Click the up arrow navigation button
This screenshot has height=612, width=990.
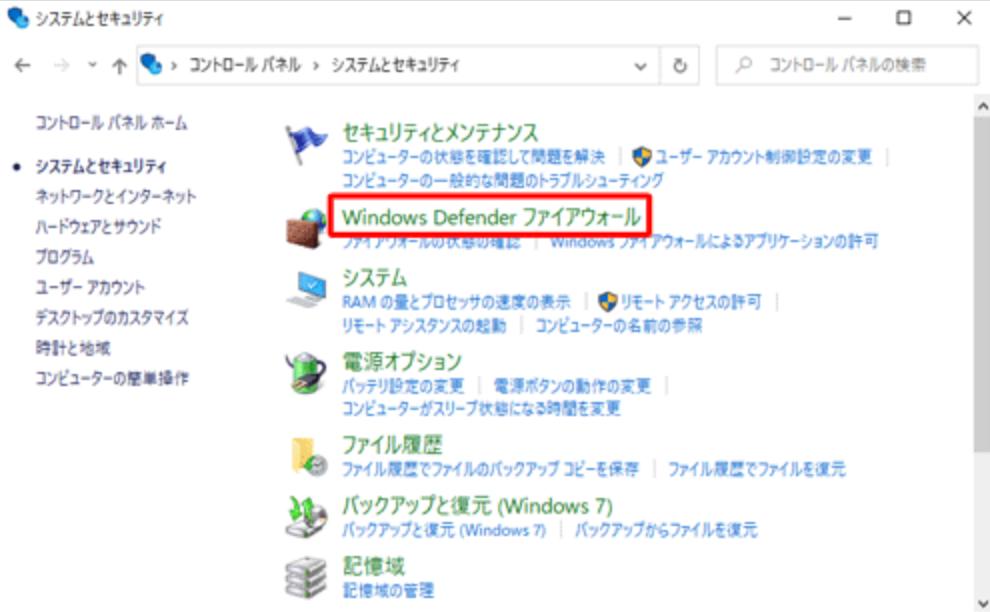(x=119, y=65)
